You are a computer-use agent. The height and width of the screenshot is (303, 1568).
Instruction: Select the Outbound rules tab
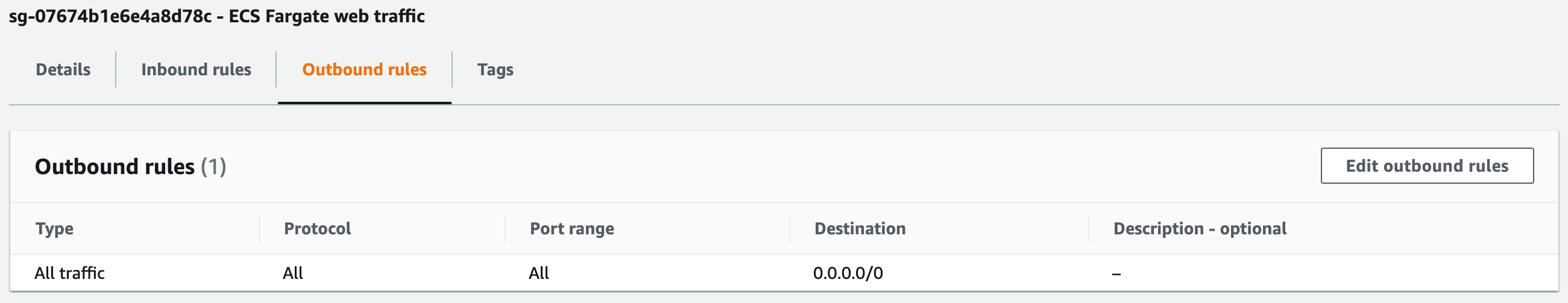point(364,69)
